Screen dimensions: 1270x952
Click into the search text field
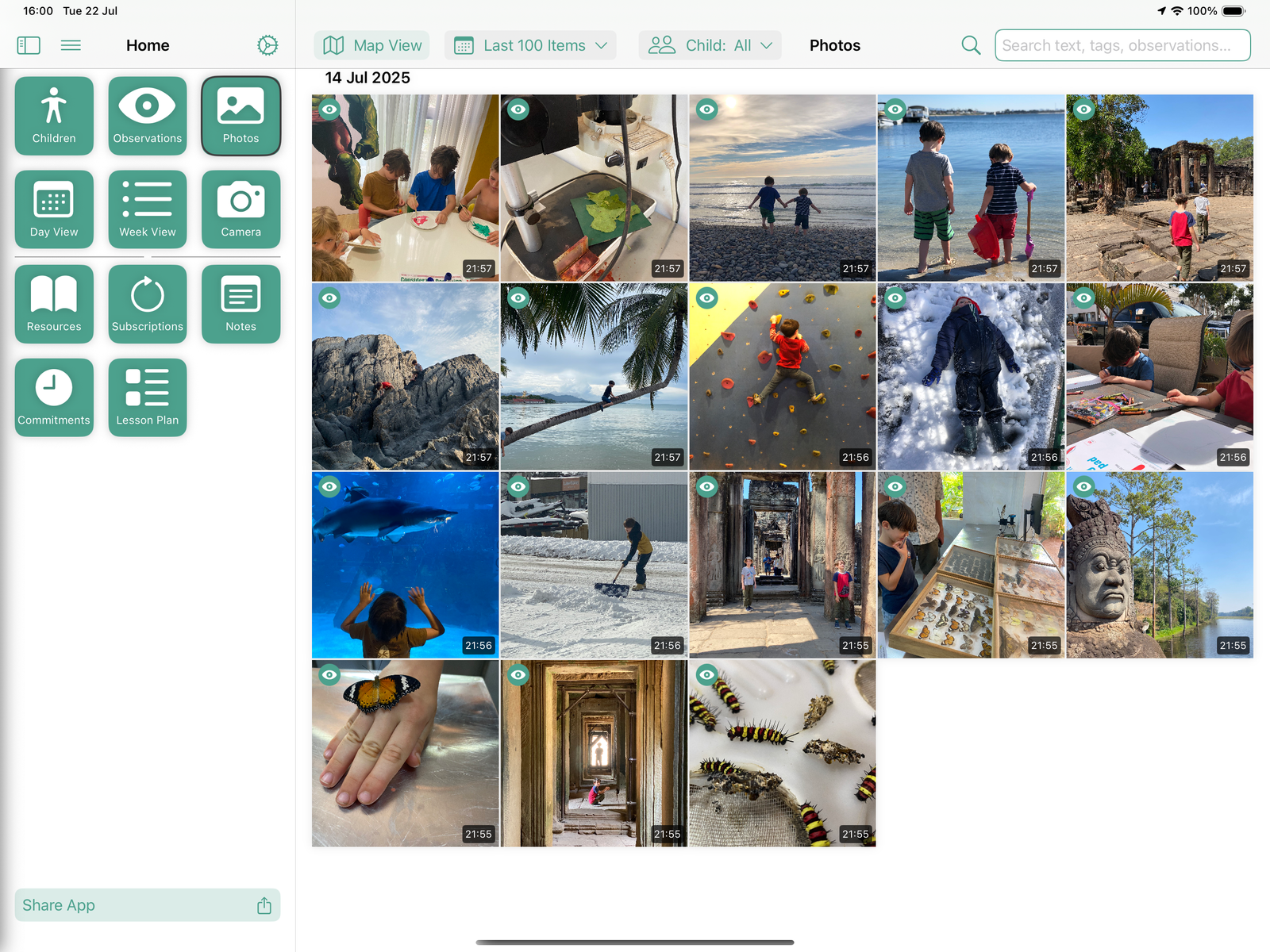pyautogui.click(x=1122, y=45)
